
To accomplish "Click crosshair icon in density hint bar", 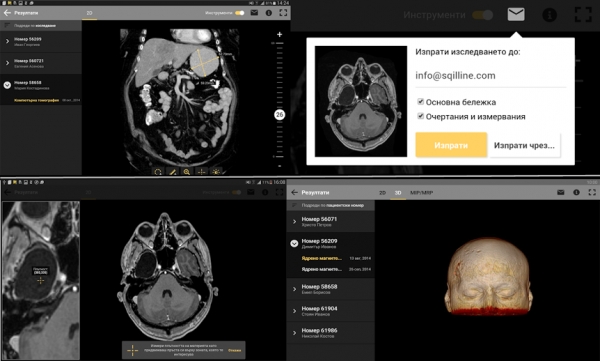I will point(132,350).
